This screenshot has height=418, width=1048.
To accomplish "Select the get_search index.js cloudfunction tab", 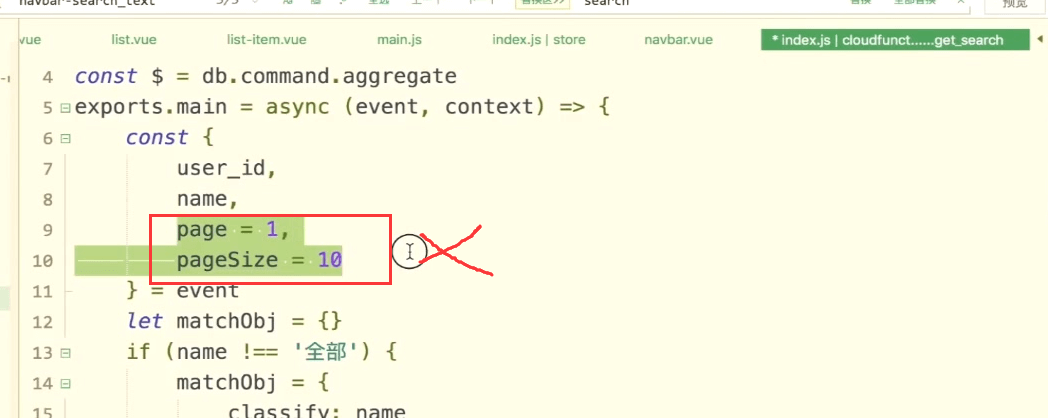I will (x=894, y=40).
